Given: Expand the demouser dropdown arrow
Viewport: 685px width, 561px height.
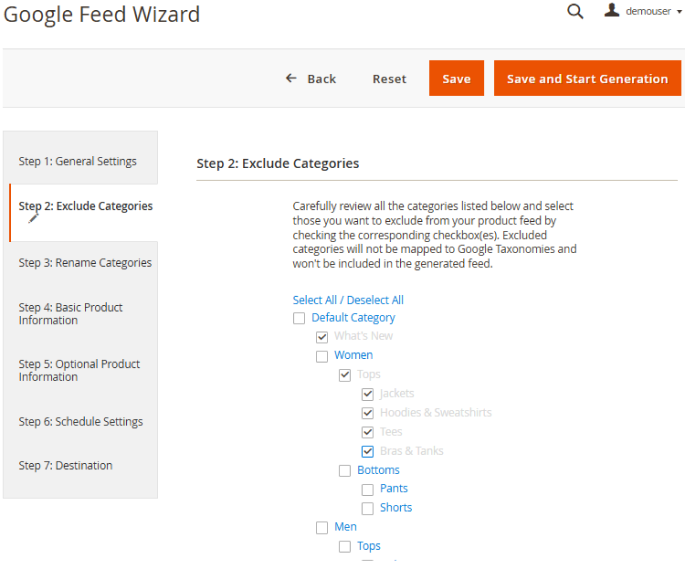Looking at the screenshot, I should coord(679,12).
